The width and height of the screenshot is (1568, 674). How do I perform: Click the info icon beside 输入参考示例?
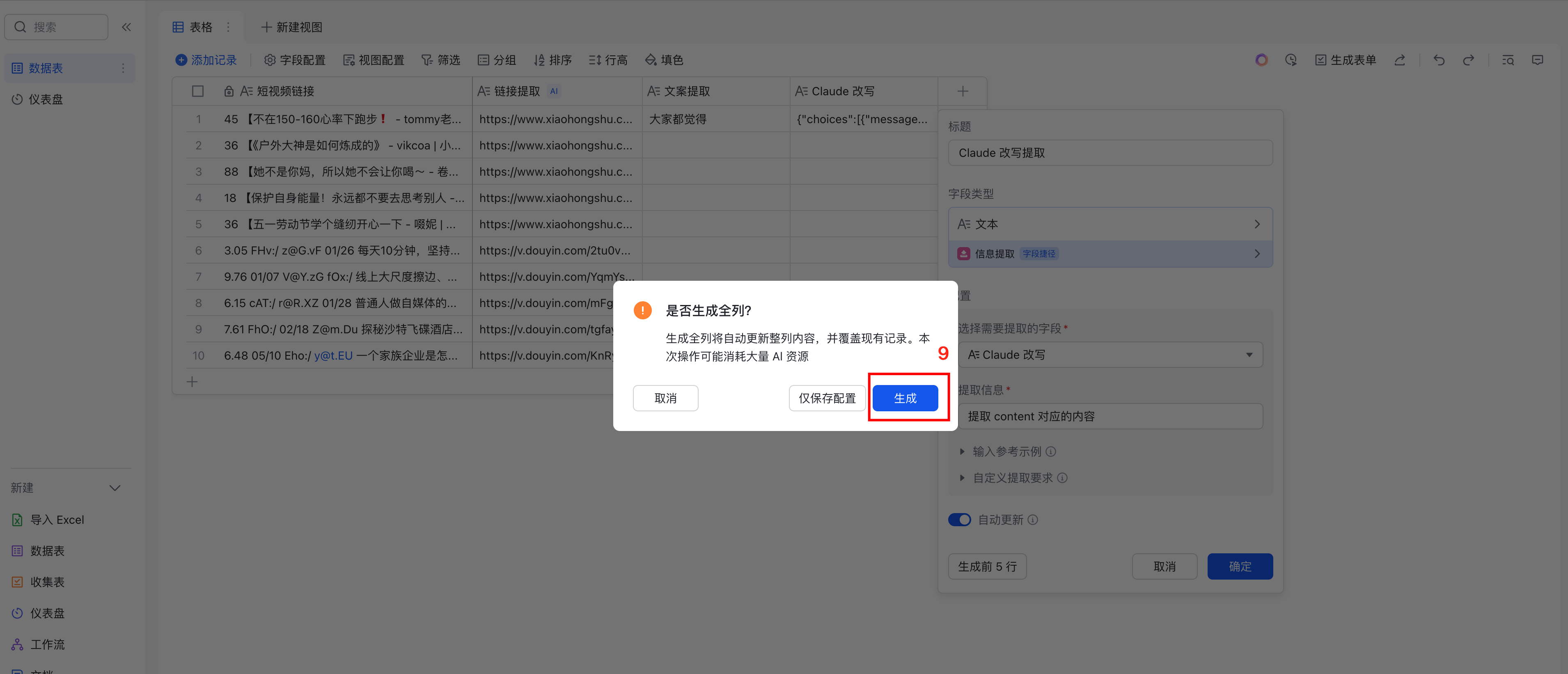click(1051, 452)
